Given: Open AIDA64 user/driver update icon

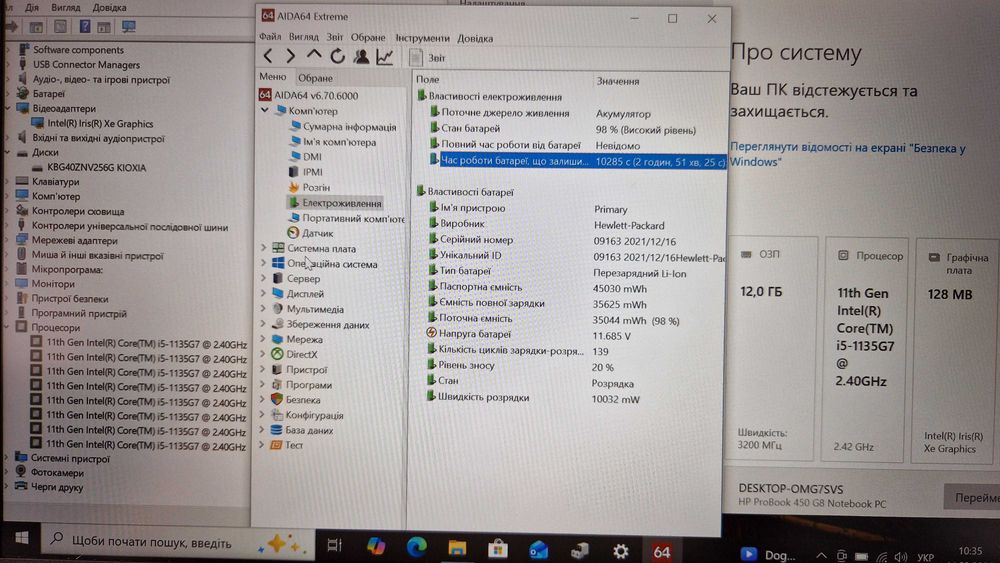Looking at the screenshot, I should click(x=362, y=56).
